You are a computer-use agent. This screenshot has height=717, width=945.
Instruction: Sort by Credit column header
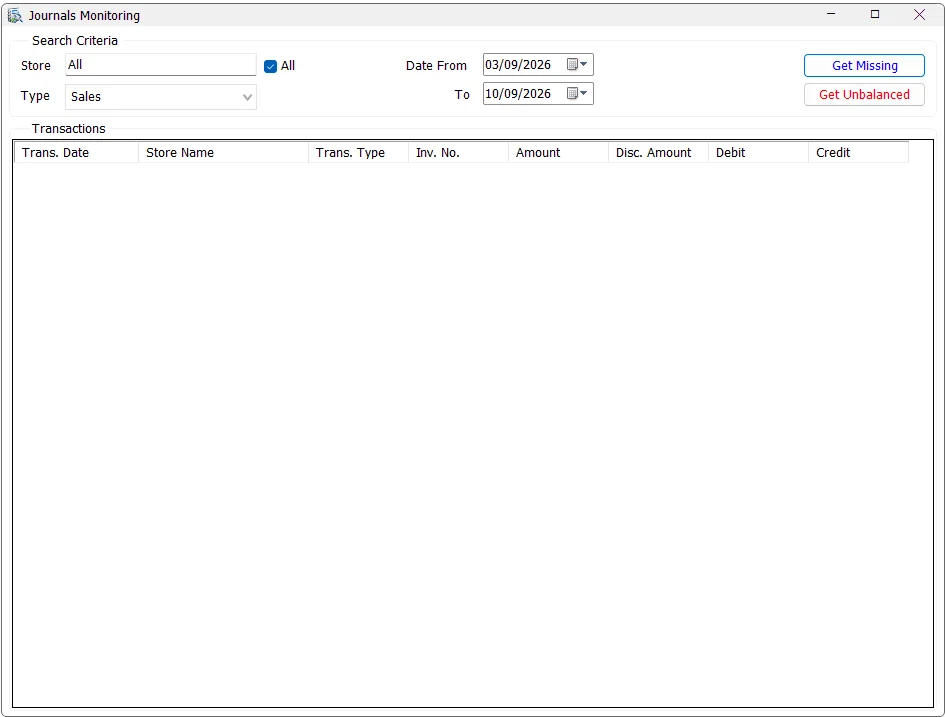pyautogui.click(x=859, y=152)
